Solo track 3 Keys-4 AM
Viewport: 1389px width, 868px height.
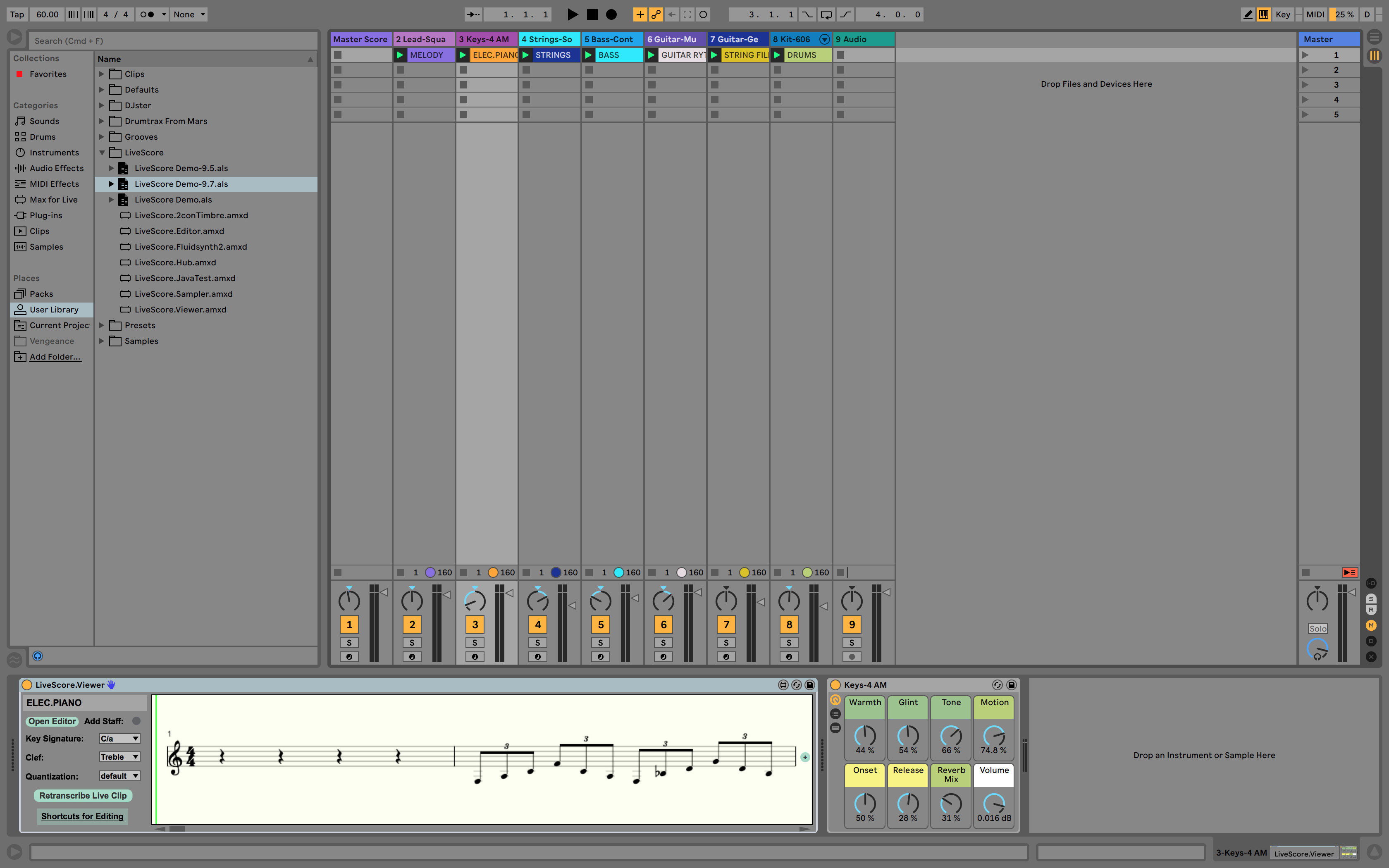(x=475, y=642)
